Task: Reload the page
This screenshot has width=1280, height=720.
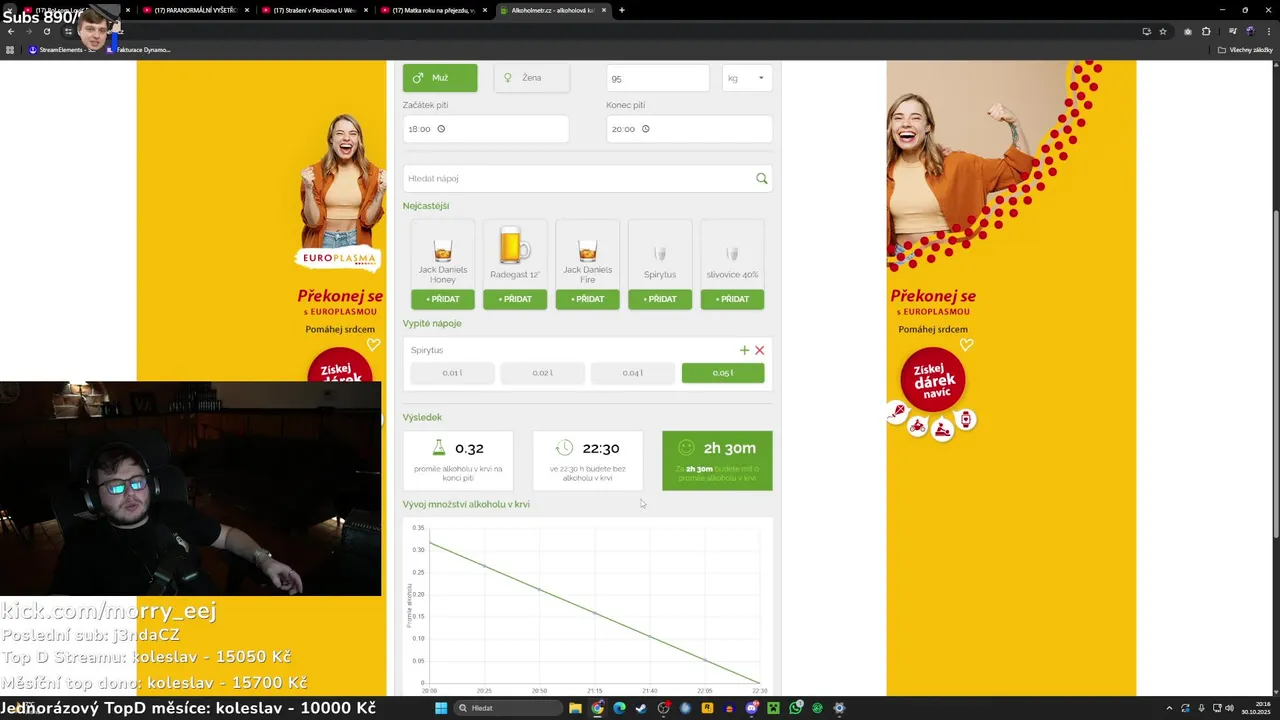Action: click(46, 31)
